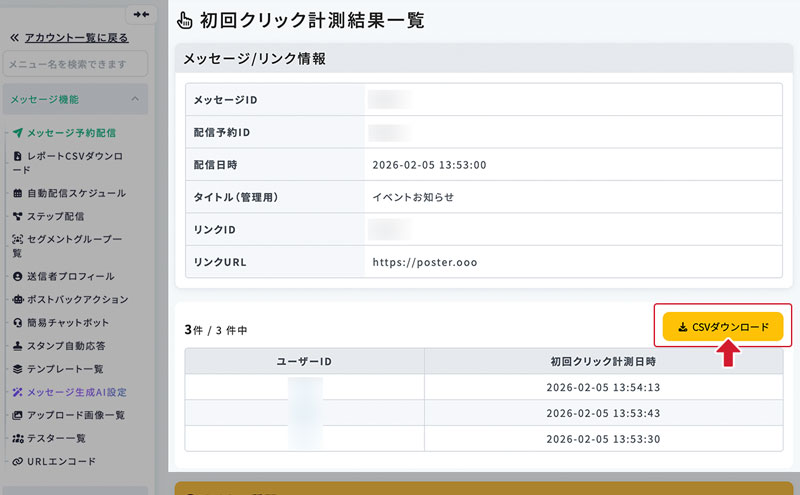Open アップロード画像一覧 menu item
800x495 pixels.
[68, 415]
